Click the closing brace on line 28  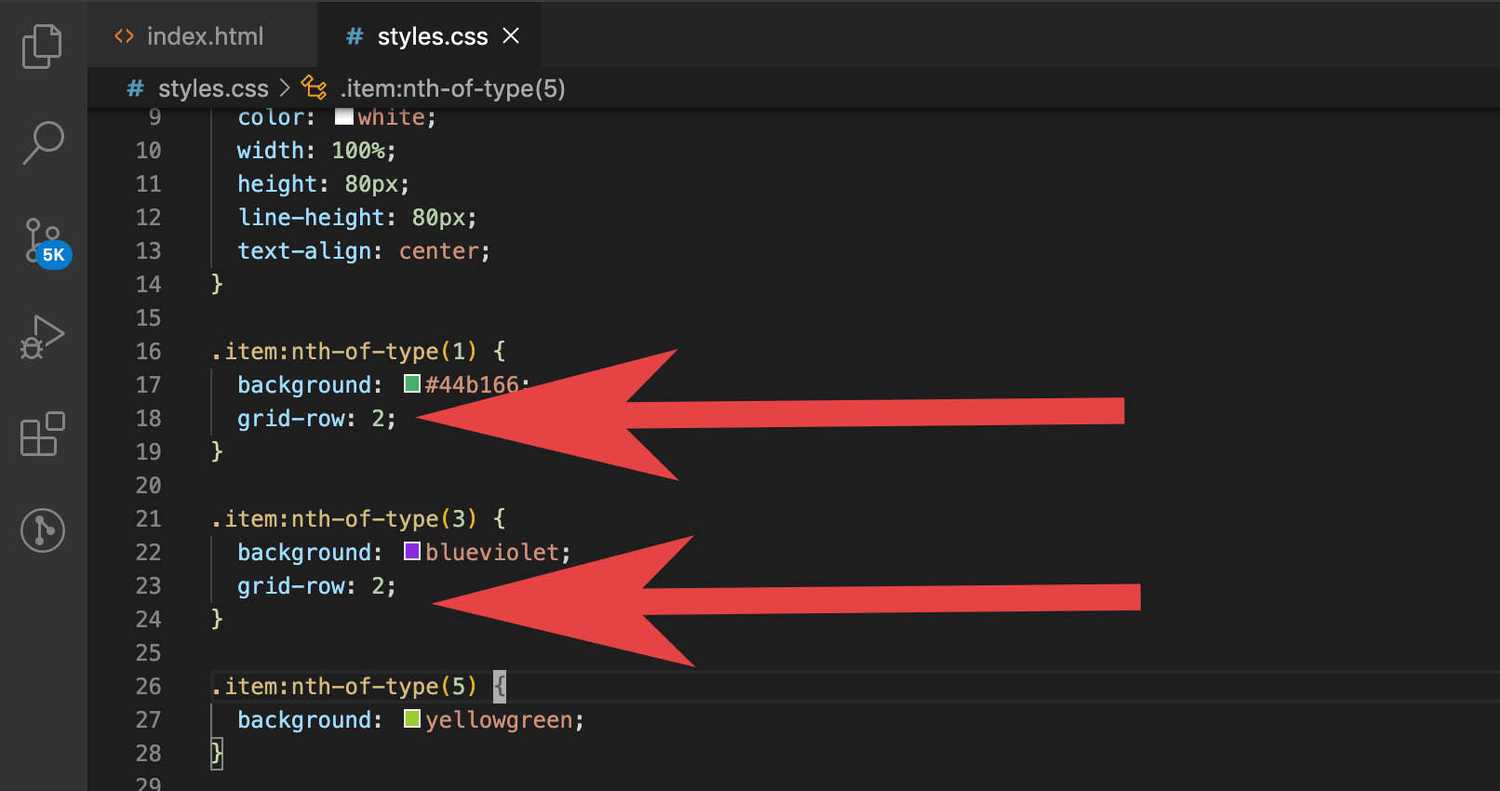click(x=217, y=753)
